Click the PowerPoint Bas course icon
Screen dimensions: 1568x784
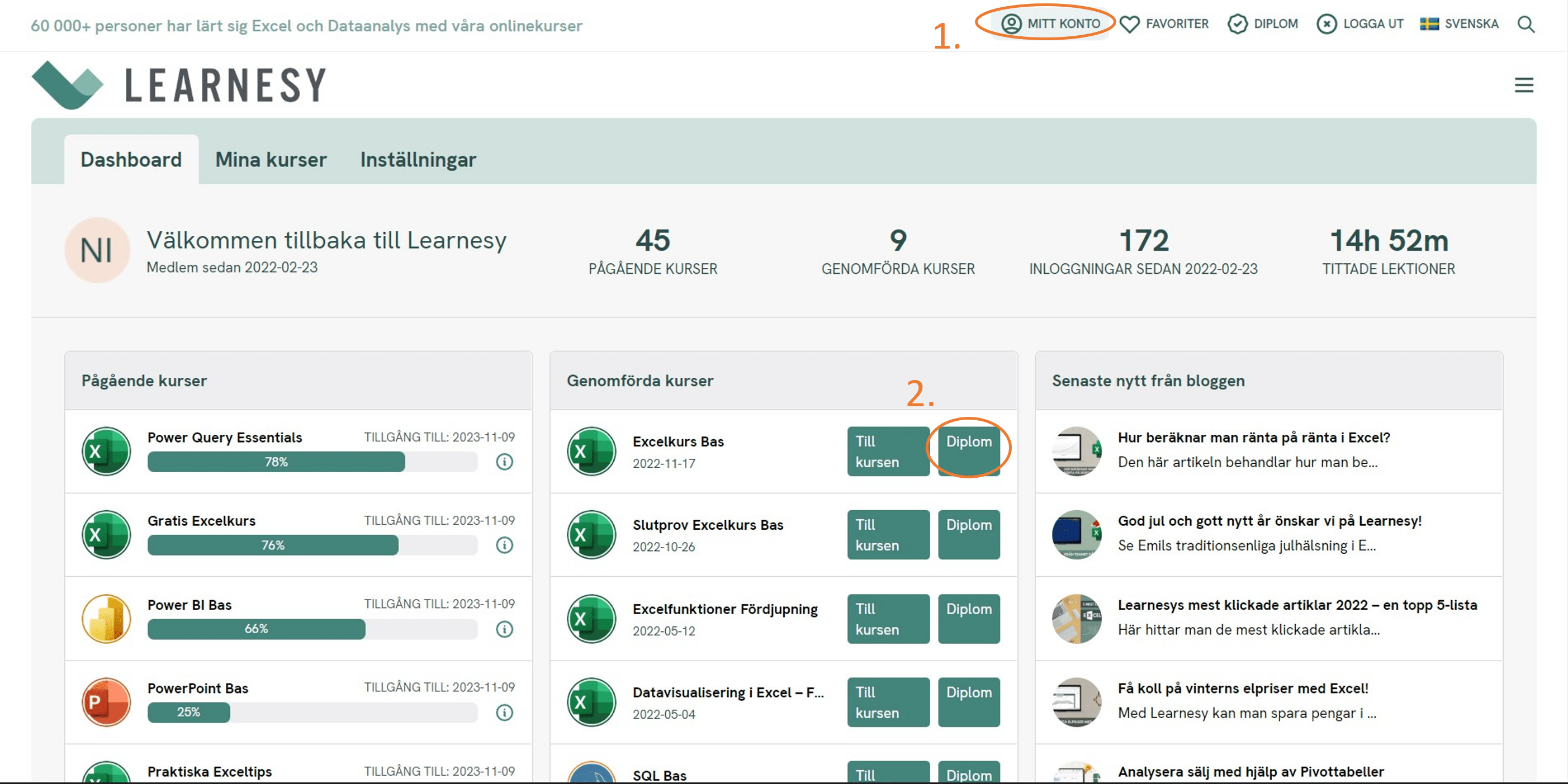(x=106, y=702)
